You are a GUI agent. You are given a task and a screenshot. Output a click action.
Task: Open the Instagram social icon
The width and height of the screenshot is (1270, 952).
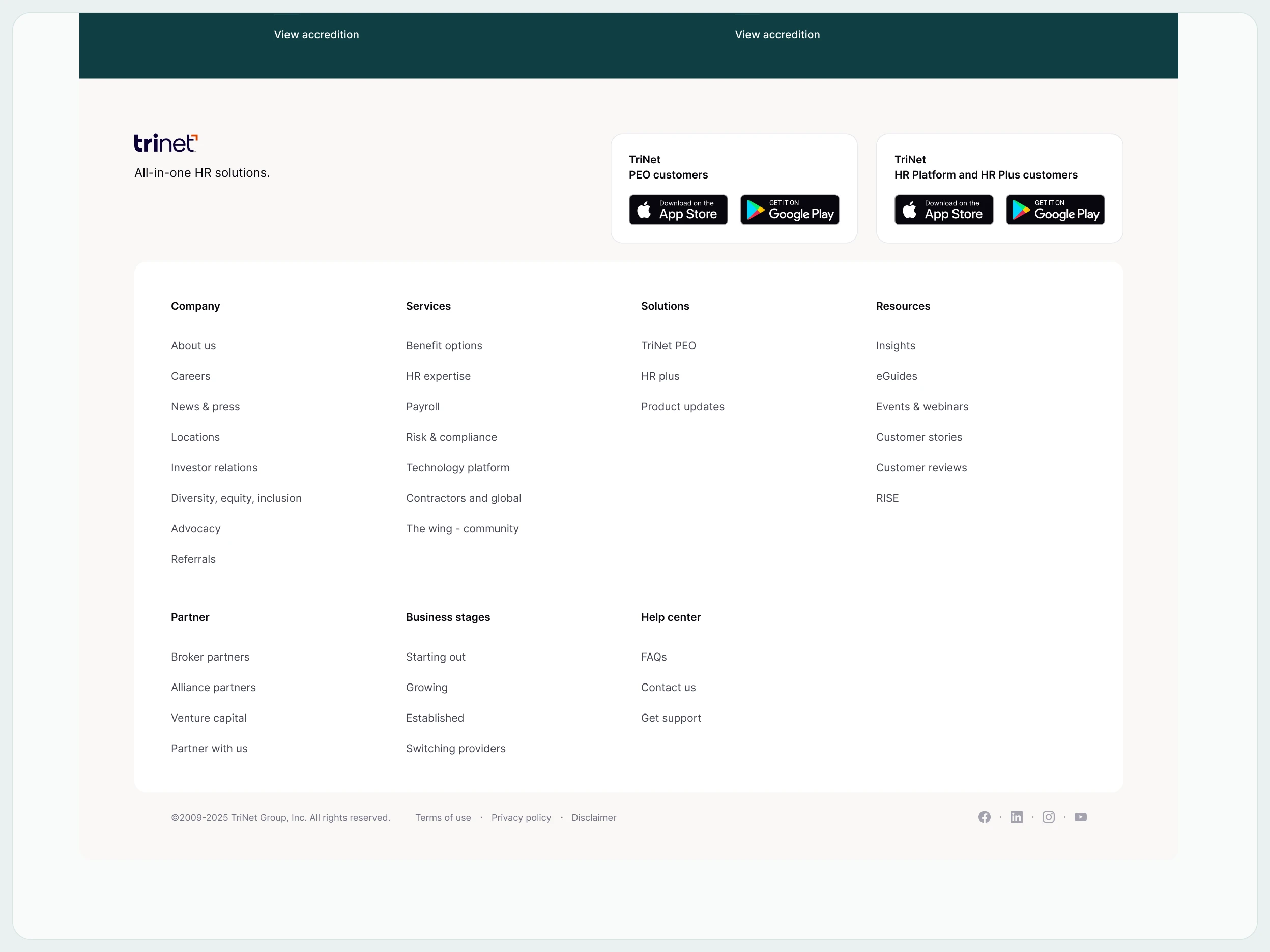pyautogui.click(x=1048, y=817)
